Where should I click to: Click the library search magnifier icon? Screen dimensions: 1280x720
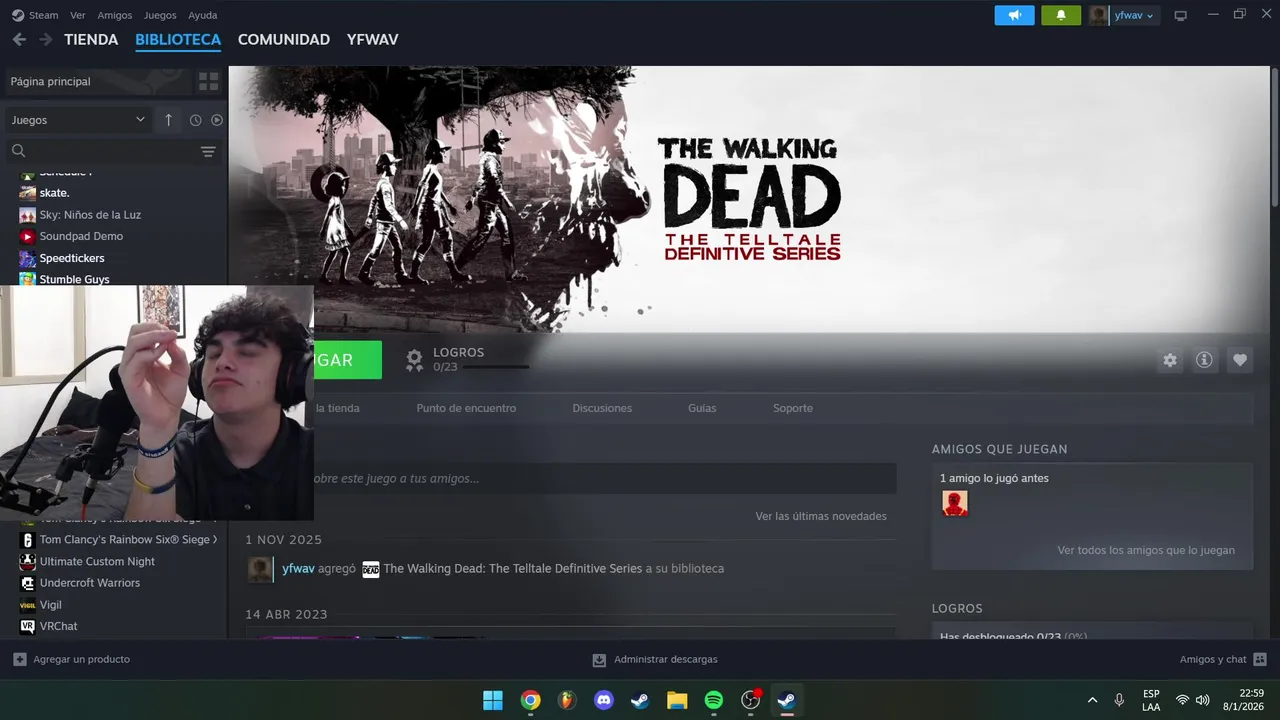(18, 151)
